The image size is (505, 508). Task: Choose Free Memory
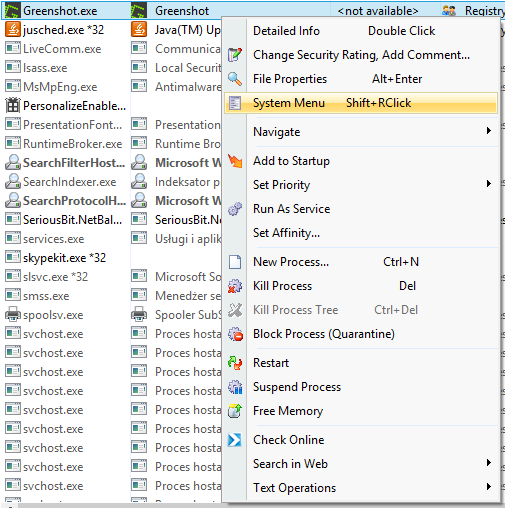[x=361, y=411]
